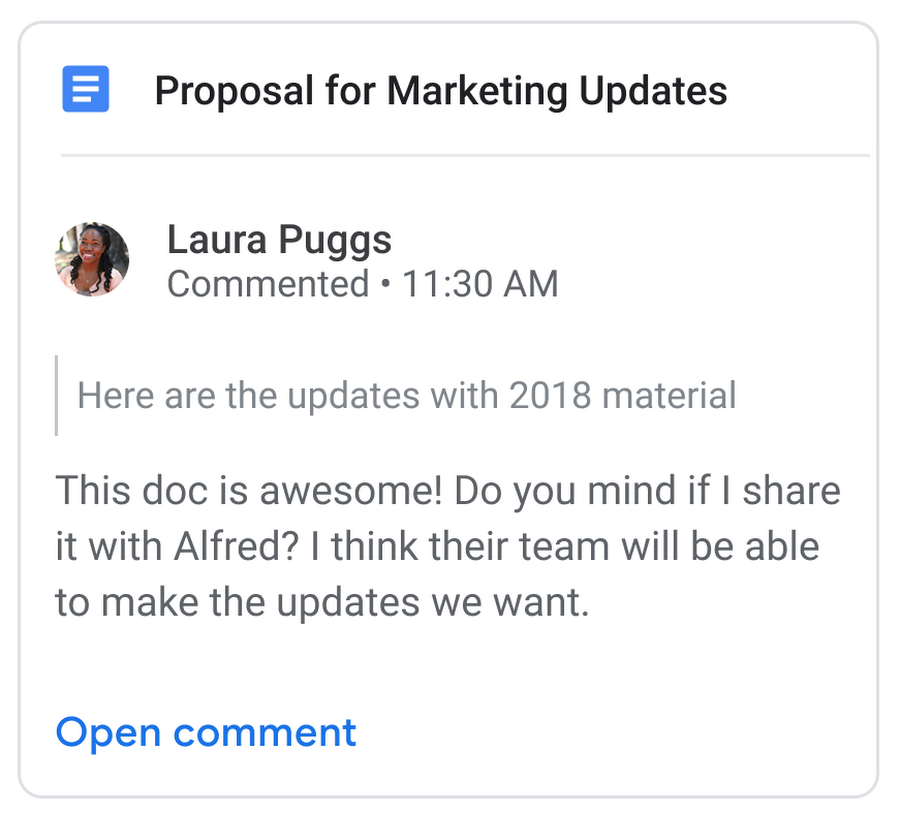Open the Proposal for Marketing Updates title
The image size is (900, 813).
click(440, 91)
